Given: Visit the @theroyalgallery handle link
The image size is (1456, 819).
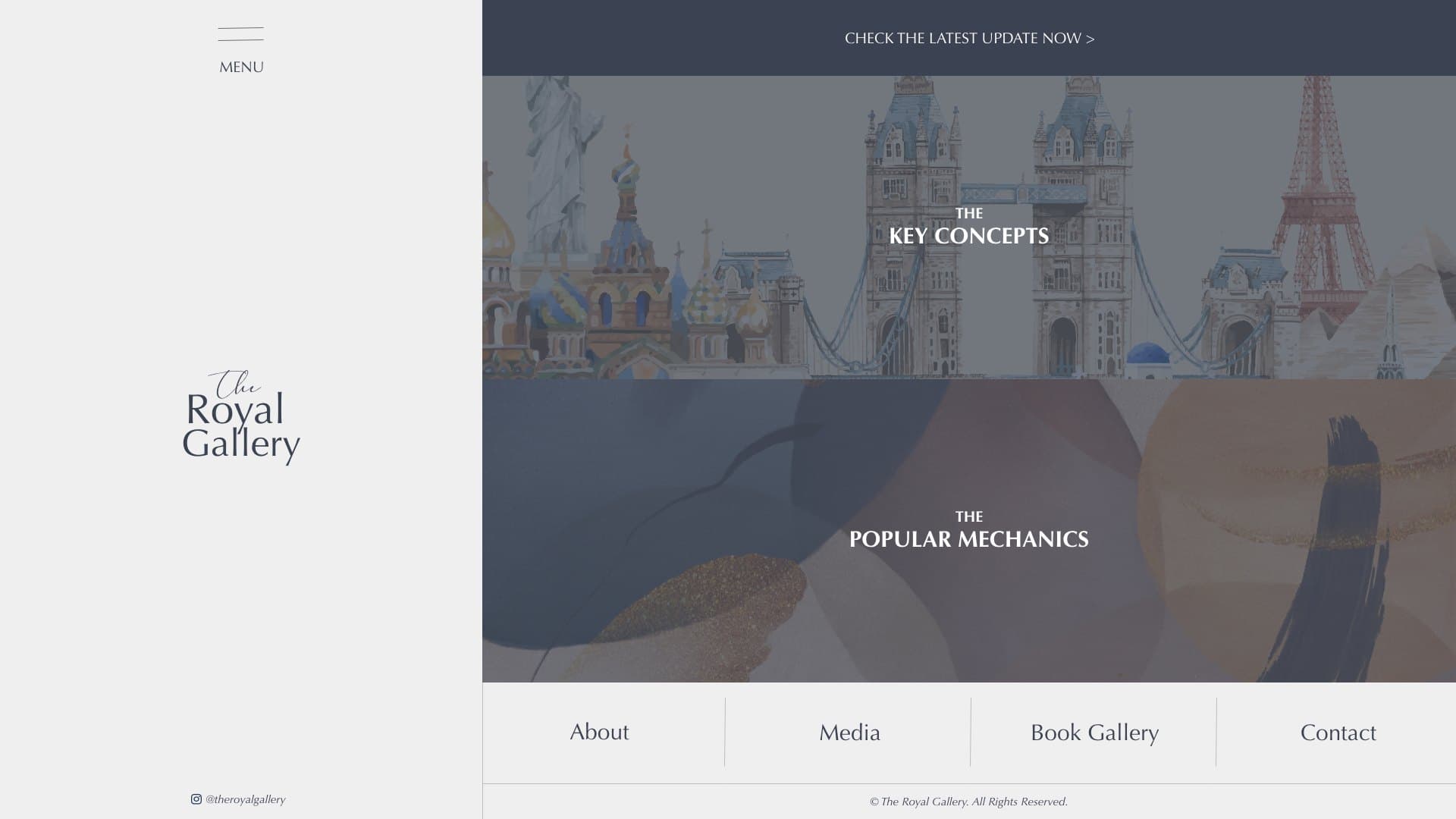Looking at the screenshot, I should 246,799.
